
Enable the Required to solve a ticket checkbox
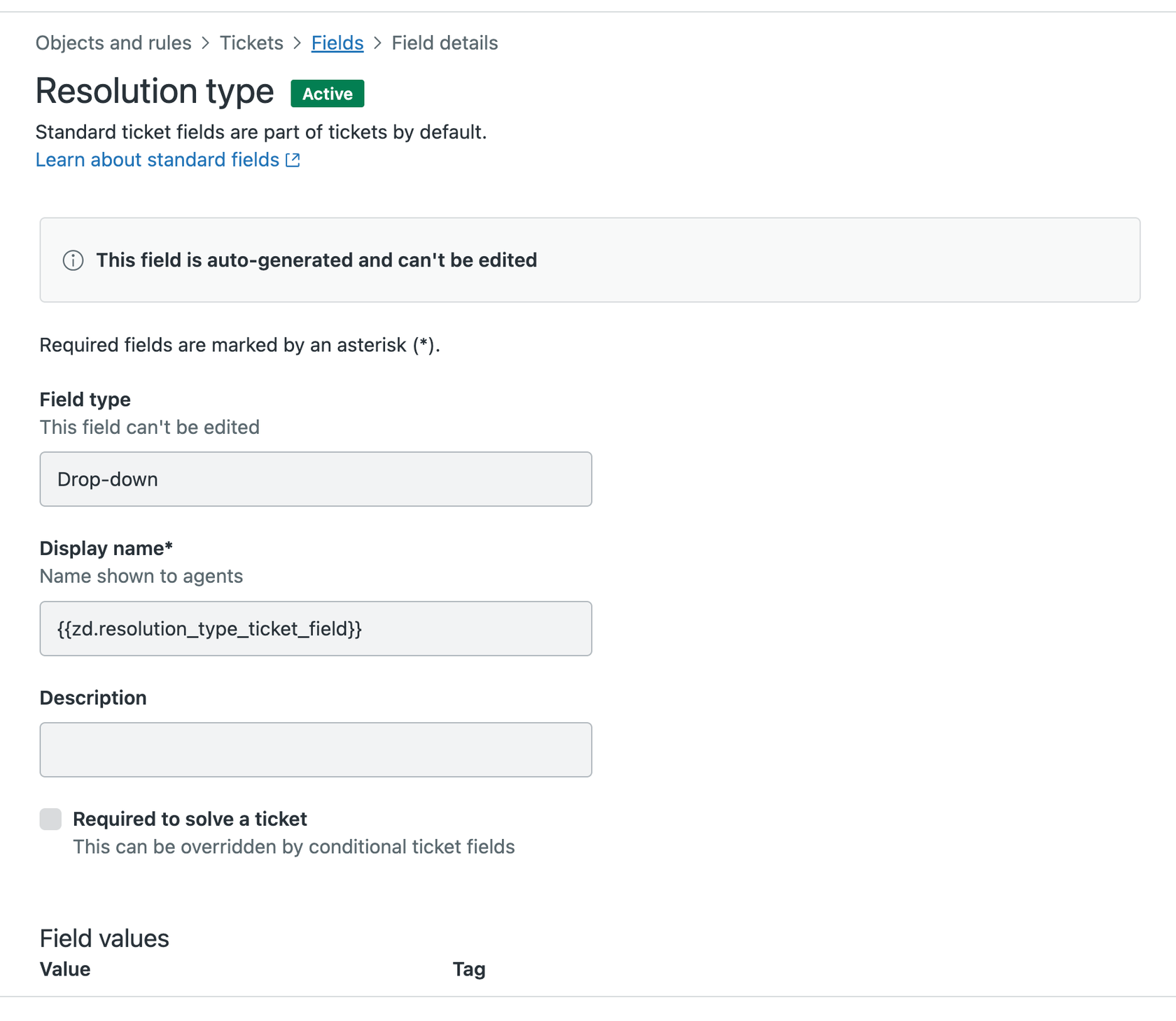pos(50,819)
